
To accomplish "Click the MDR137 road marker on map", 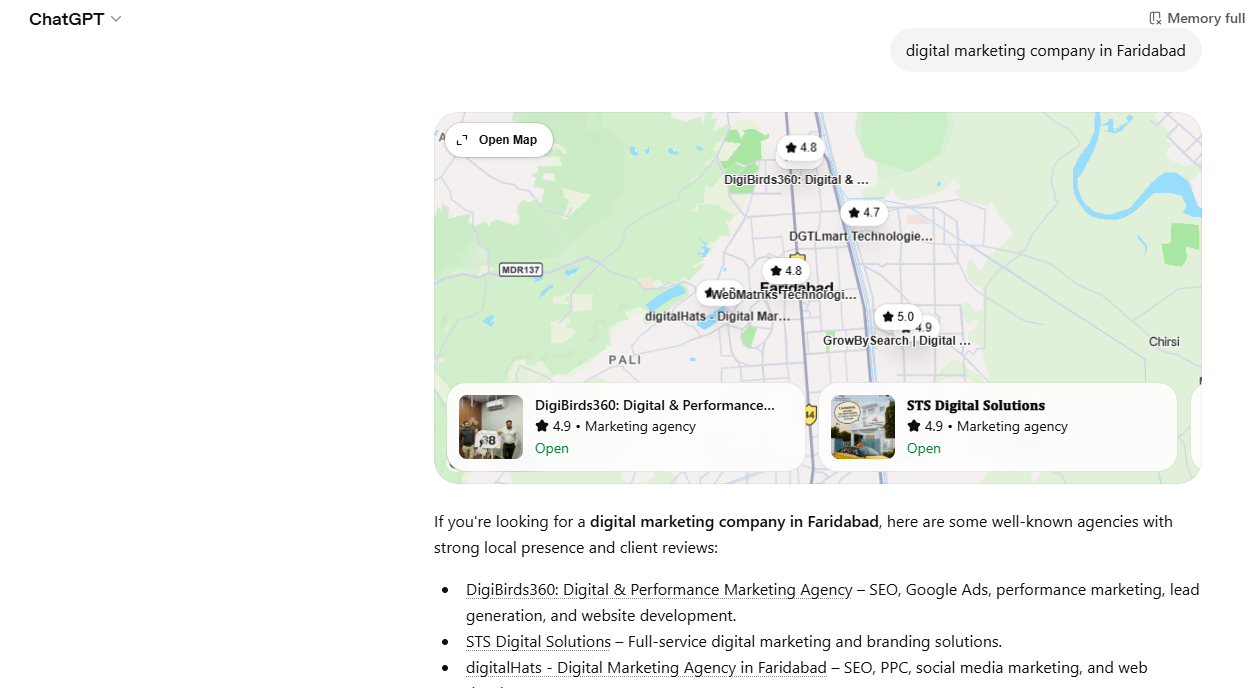I will point(521,270).
